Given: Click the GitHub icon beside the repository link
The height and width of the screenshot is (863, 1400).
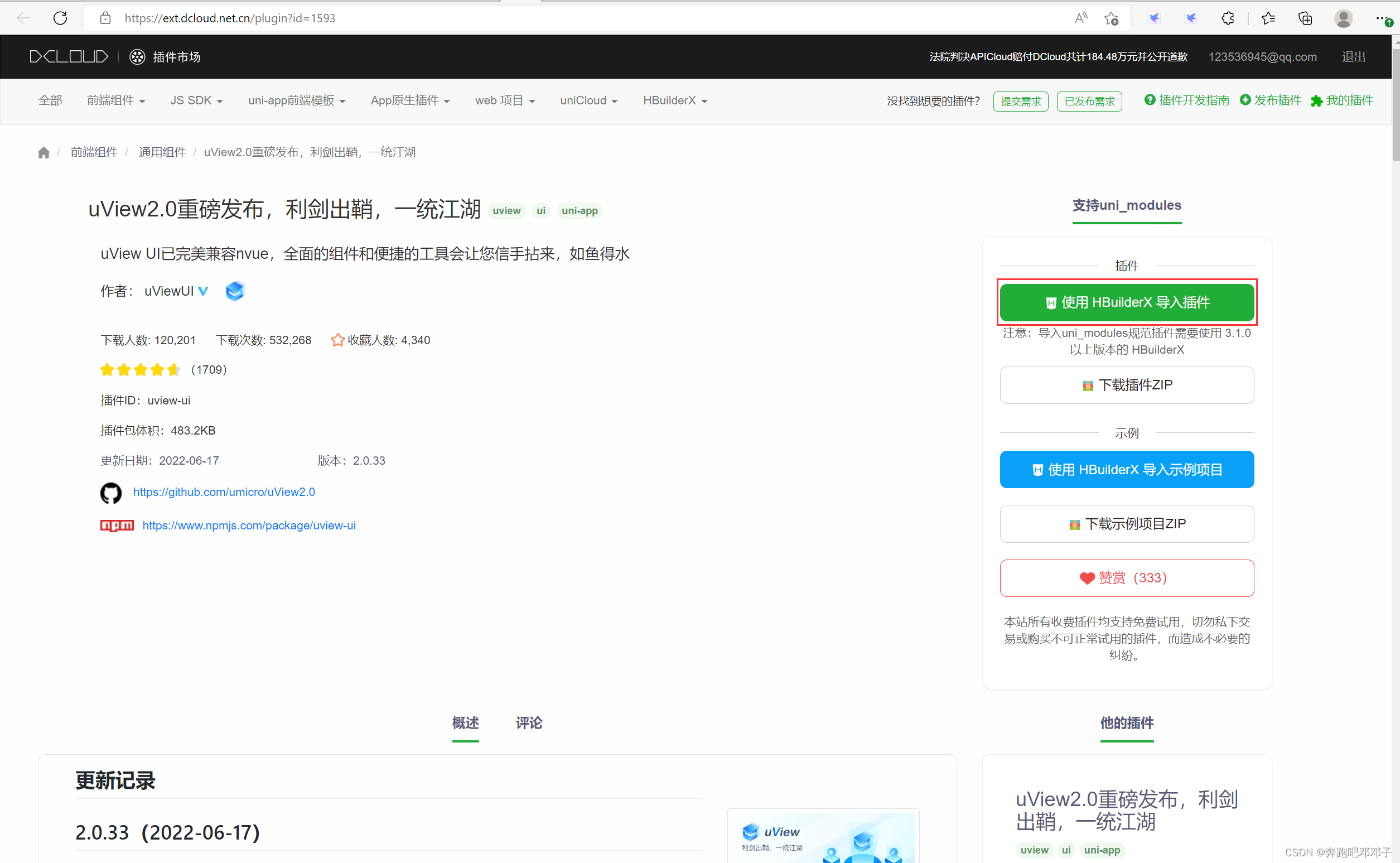Looking at the screenshot, I should [x=110, y=492].
